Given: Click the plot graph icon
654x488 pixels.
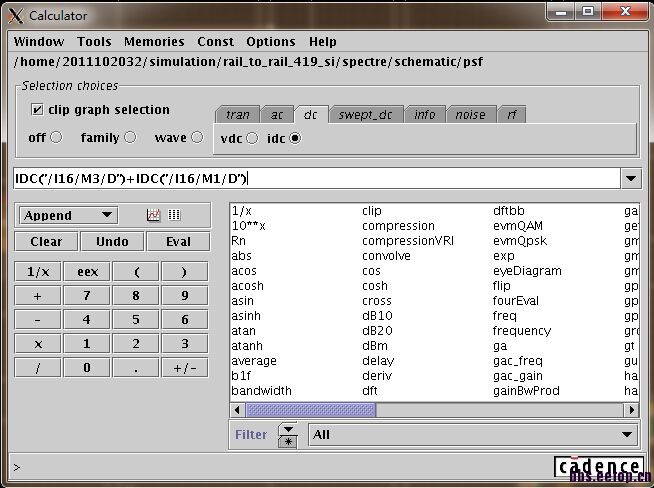Looking at the screenshot, I should click(x=153, y=215).
